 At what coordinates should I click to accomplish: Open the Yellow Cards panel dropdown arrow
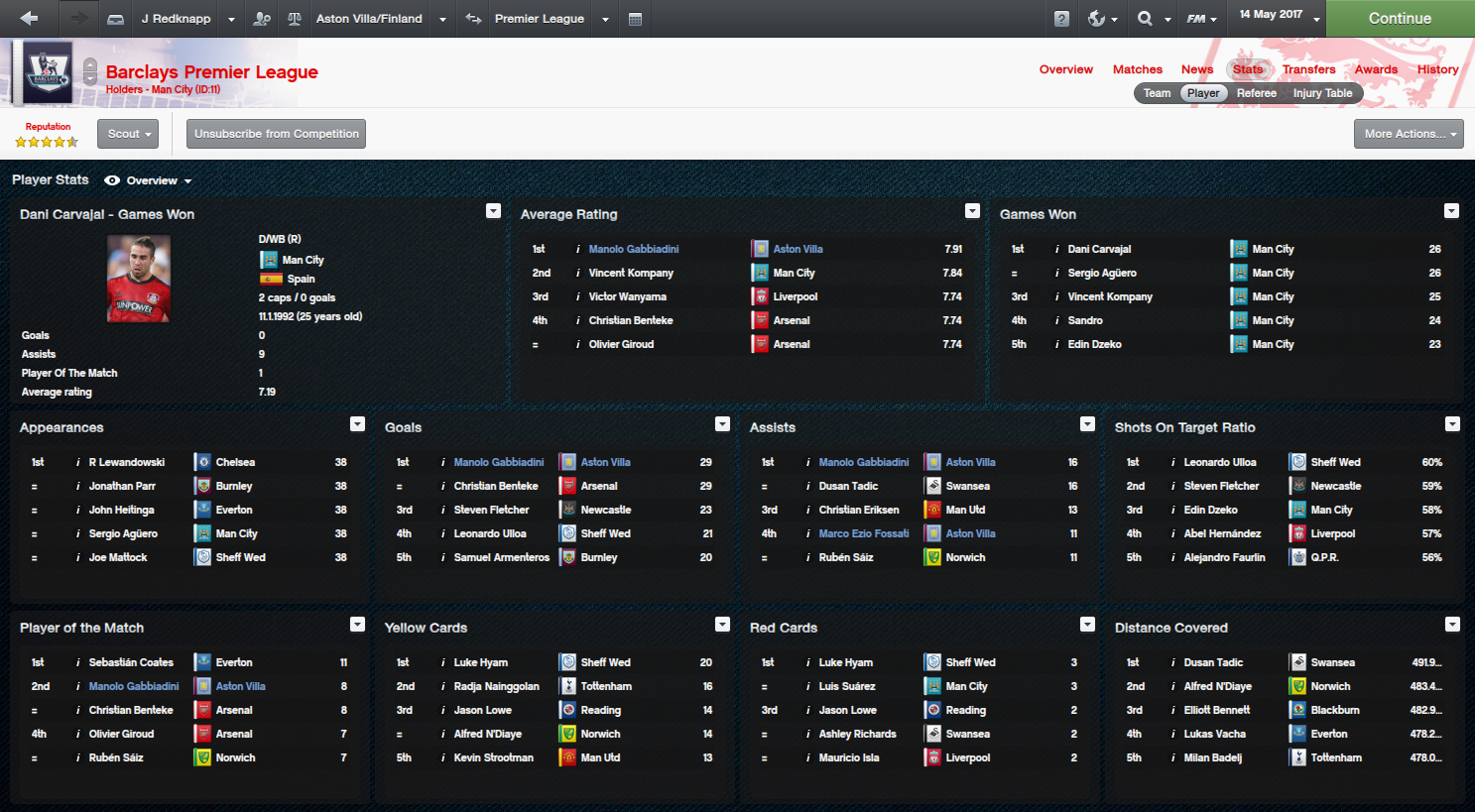722,625
